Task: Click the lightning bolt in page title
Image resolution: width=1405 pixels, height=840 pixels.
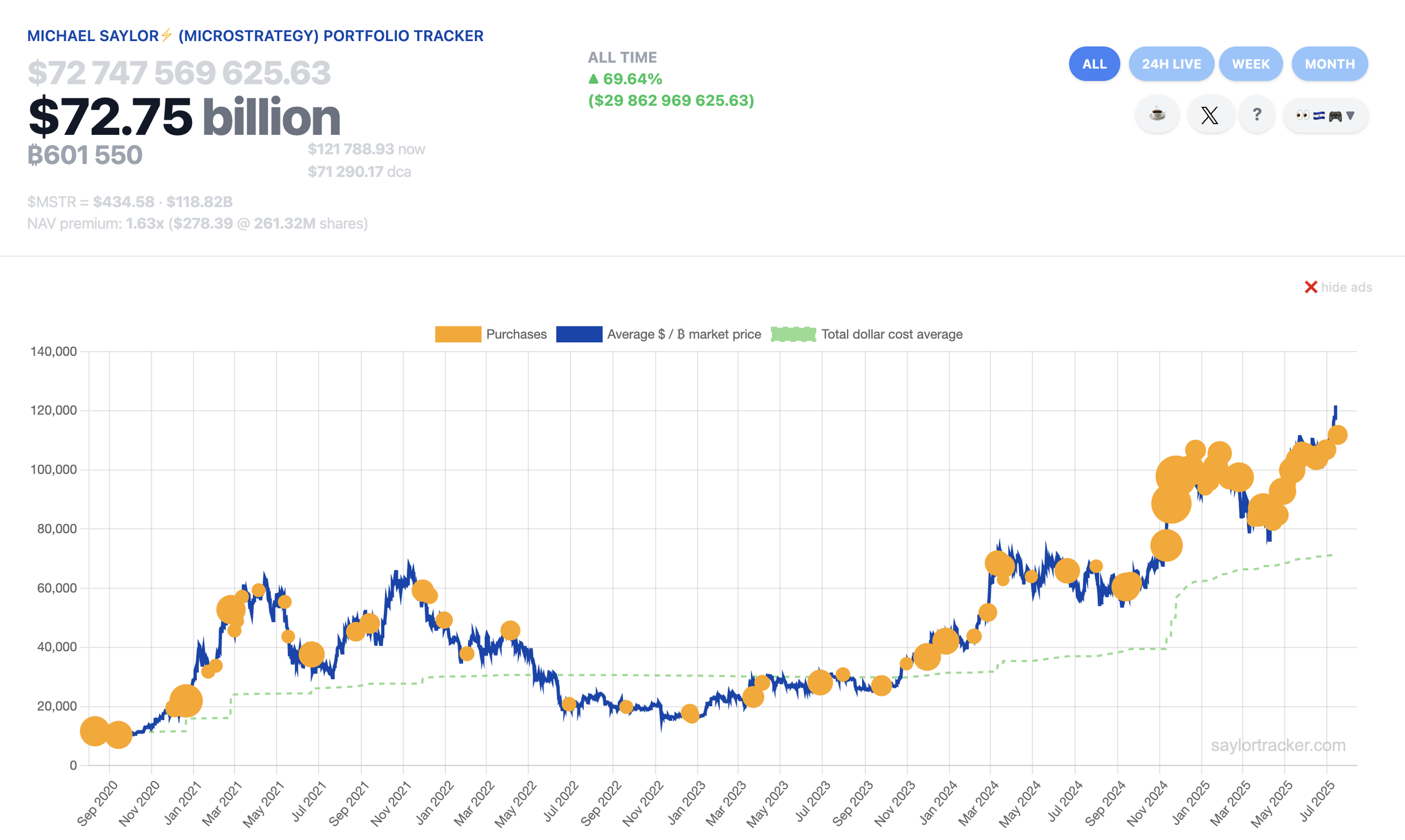Action: pos(166,35)
